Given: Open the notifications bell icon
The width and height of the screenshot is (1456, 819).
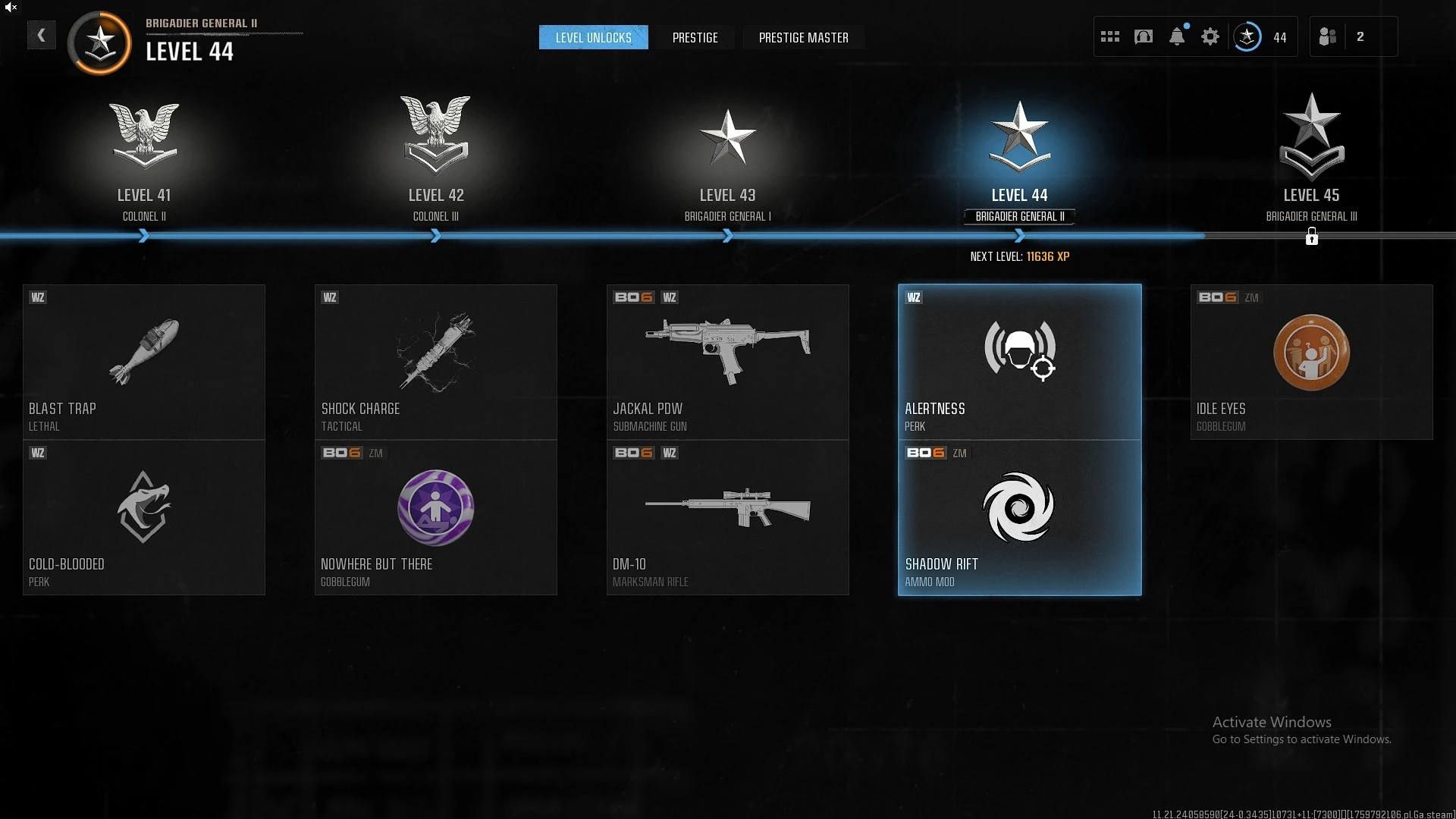Looking at the screenshot, I should click(1177, 36).
